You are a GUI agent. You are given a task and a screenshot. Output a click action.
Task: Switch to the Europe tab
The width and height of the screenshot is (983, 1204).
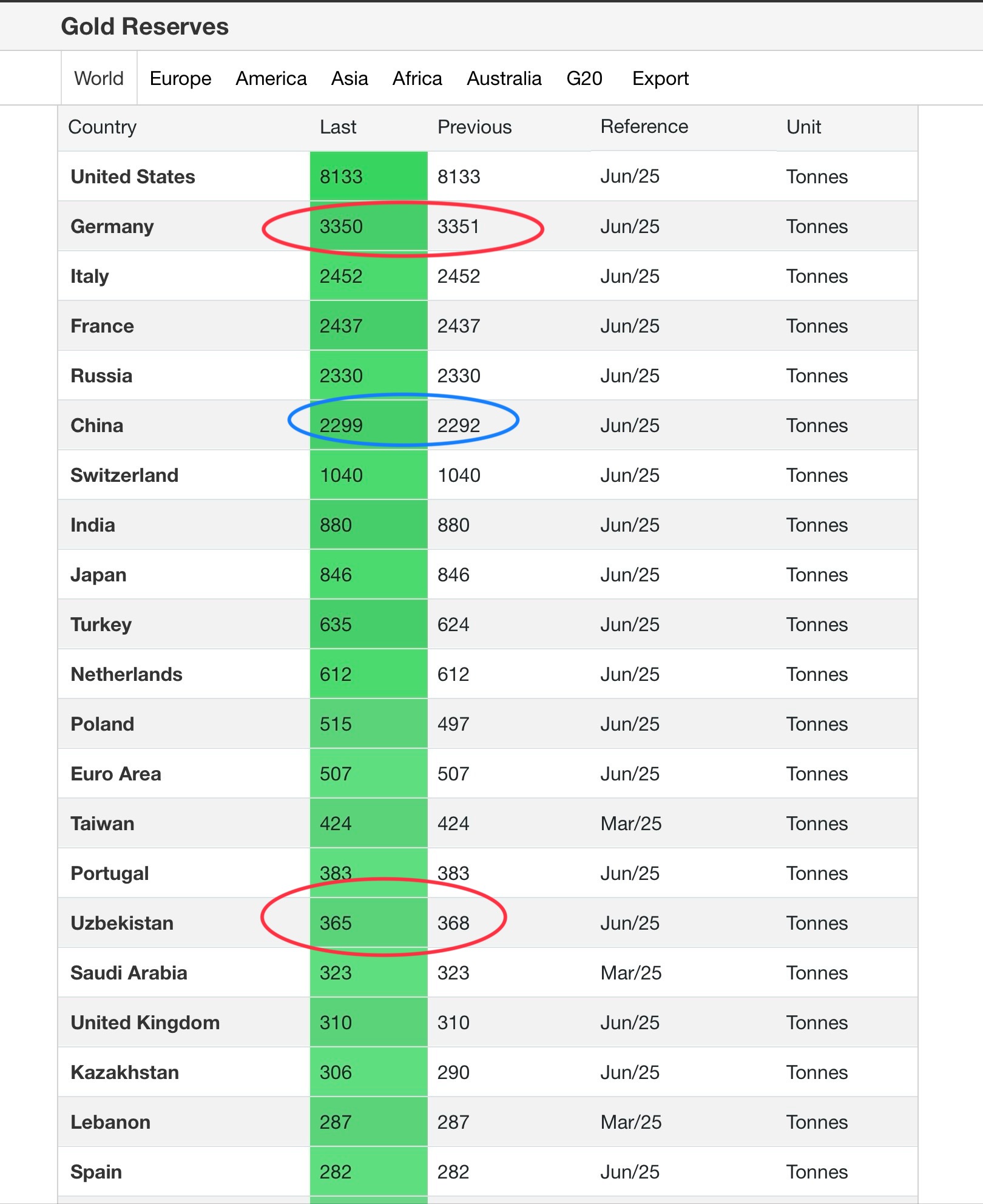coord(180,78)
